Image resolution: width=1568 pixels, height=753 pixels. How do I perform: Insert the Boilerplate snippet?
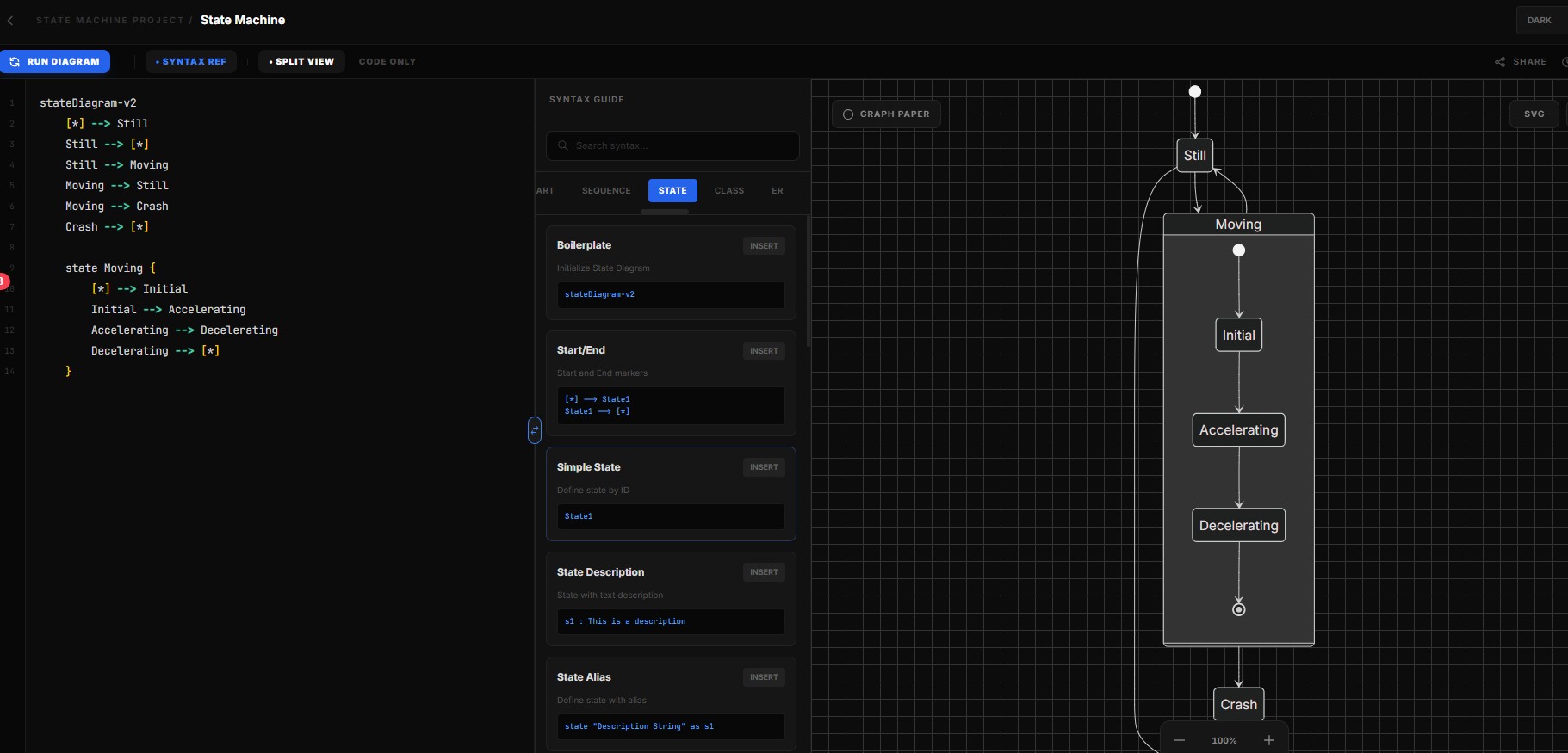coord(763,246)
